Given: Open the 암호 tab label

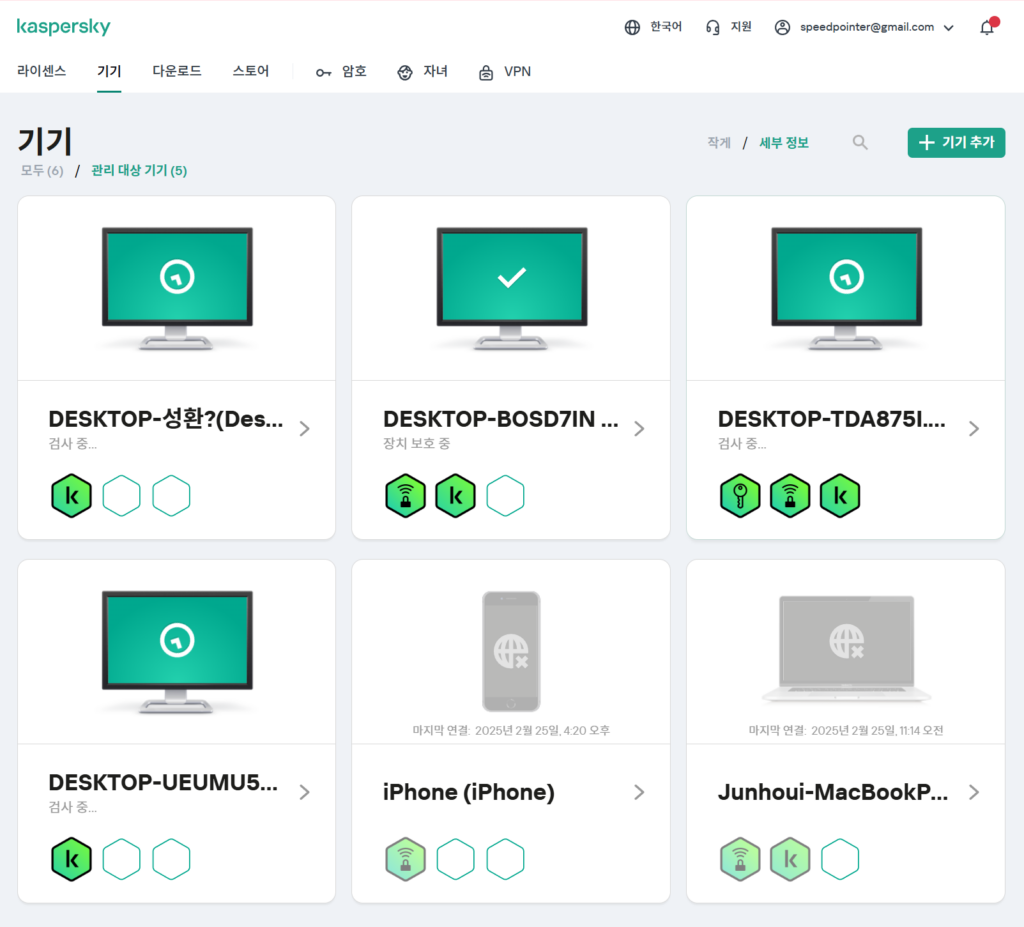Looking at the screenshot, I should coord(354,71).
